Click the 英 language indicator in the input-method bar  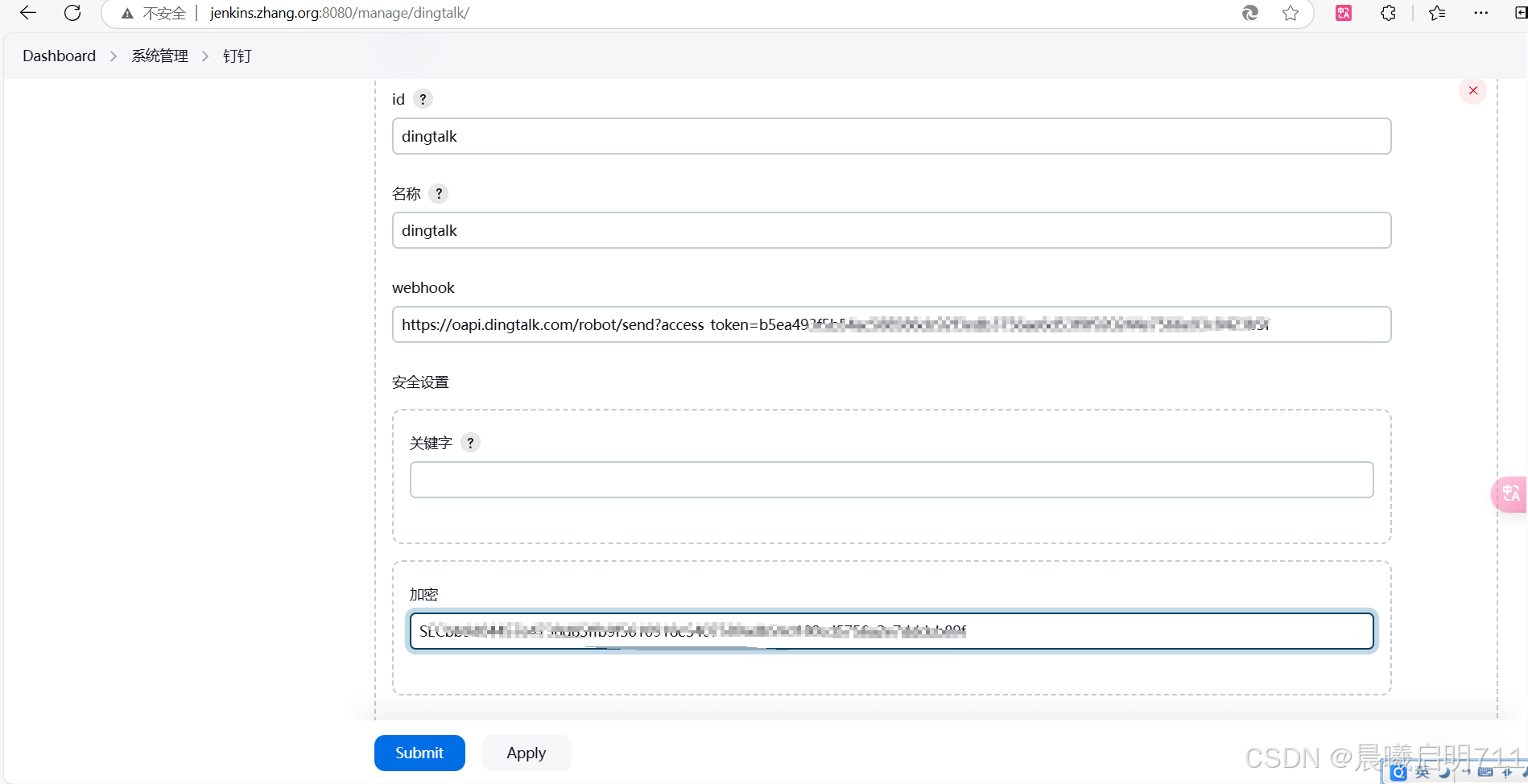point(1423,774)
